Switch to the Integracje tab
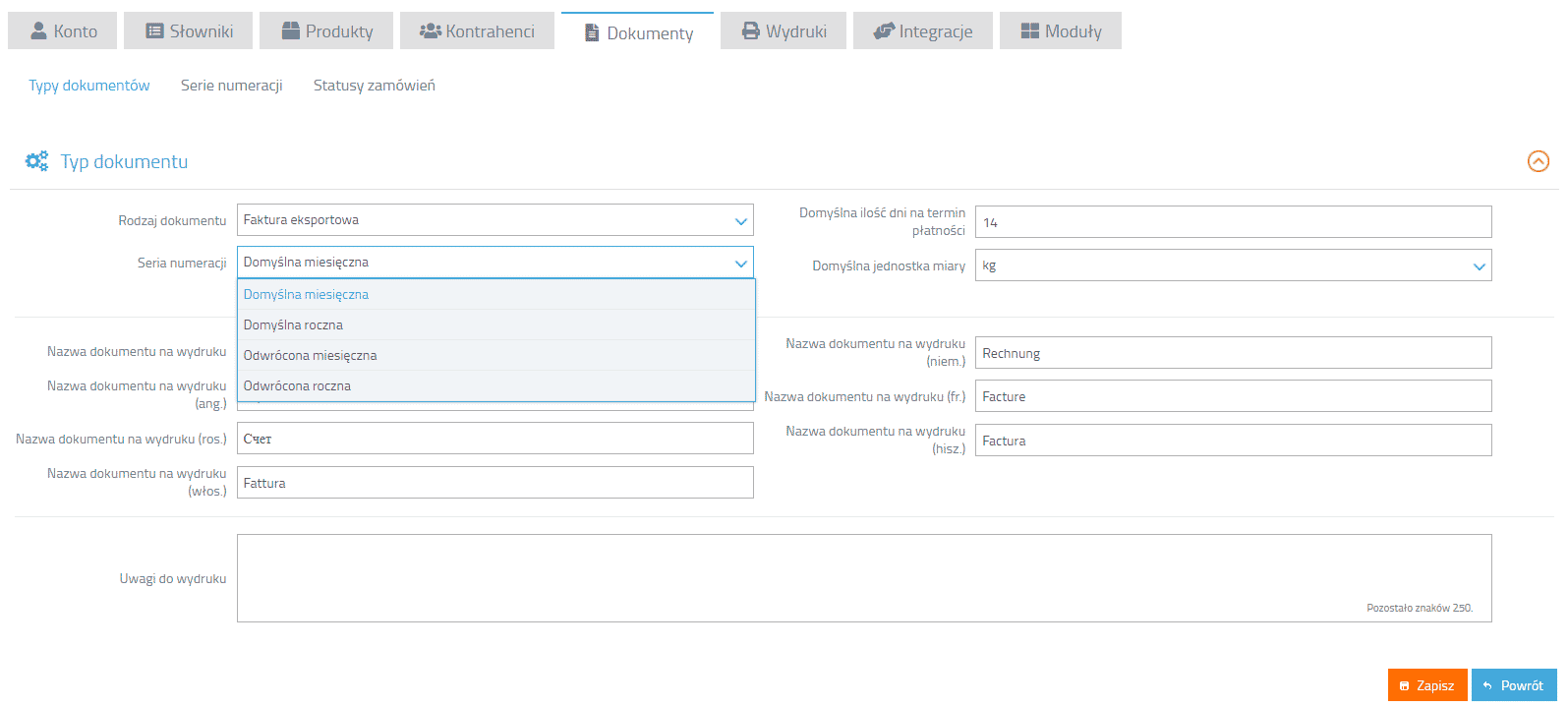The width and height of the screenshot is (1568, 707). coord(923,31)
